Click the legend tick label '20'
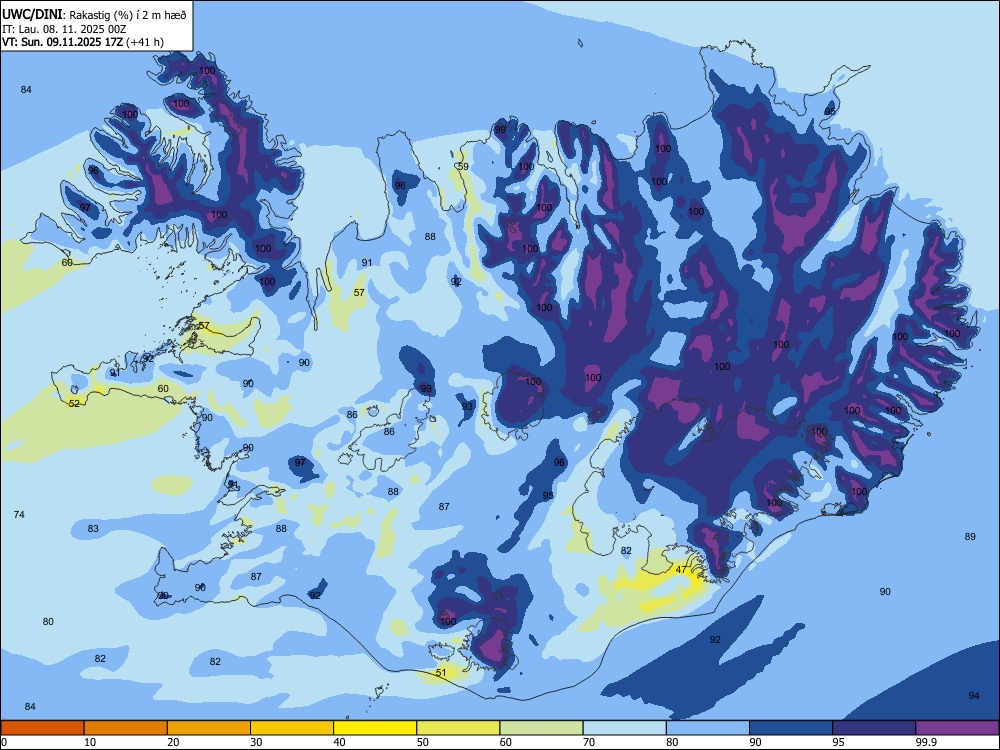1000x750 pixels. [x=173, y=742]
